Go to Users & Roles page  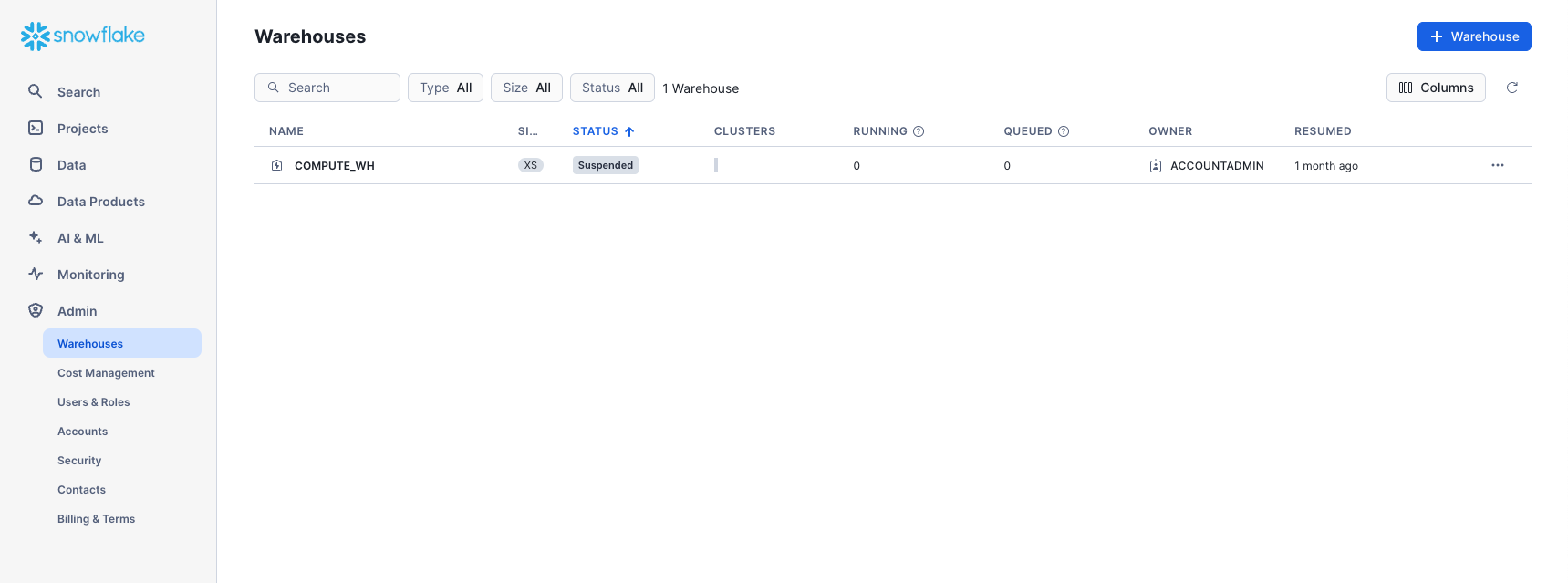pos(93,402)
